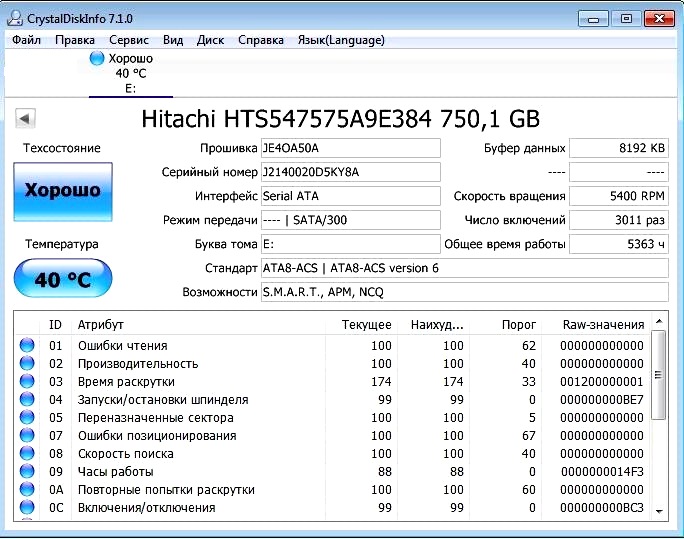
Task: Click the ID column header
Action: (x=55, y=325)
